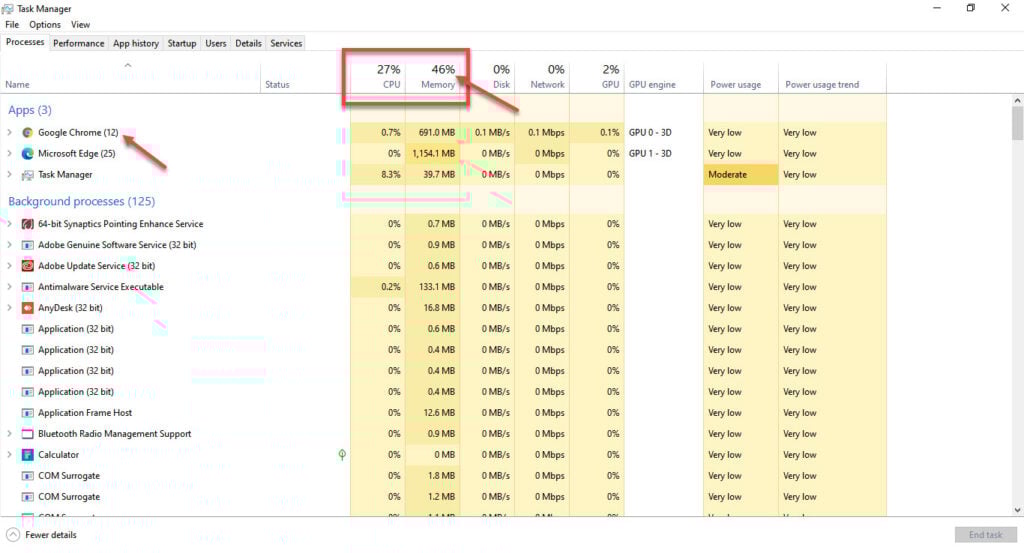1024x553 pixels.
Task: Sort by the CPU column header
Action: click(x=377, y=77)
